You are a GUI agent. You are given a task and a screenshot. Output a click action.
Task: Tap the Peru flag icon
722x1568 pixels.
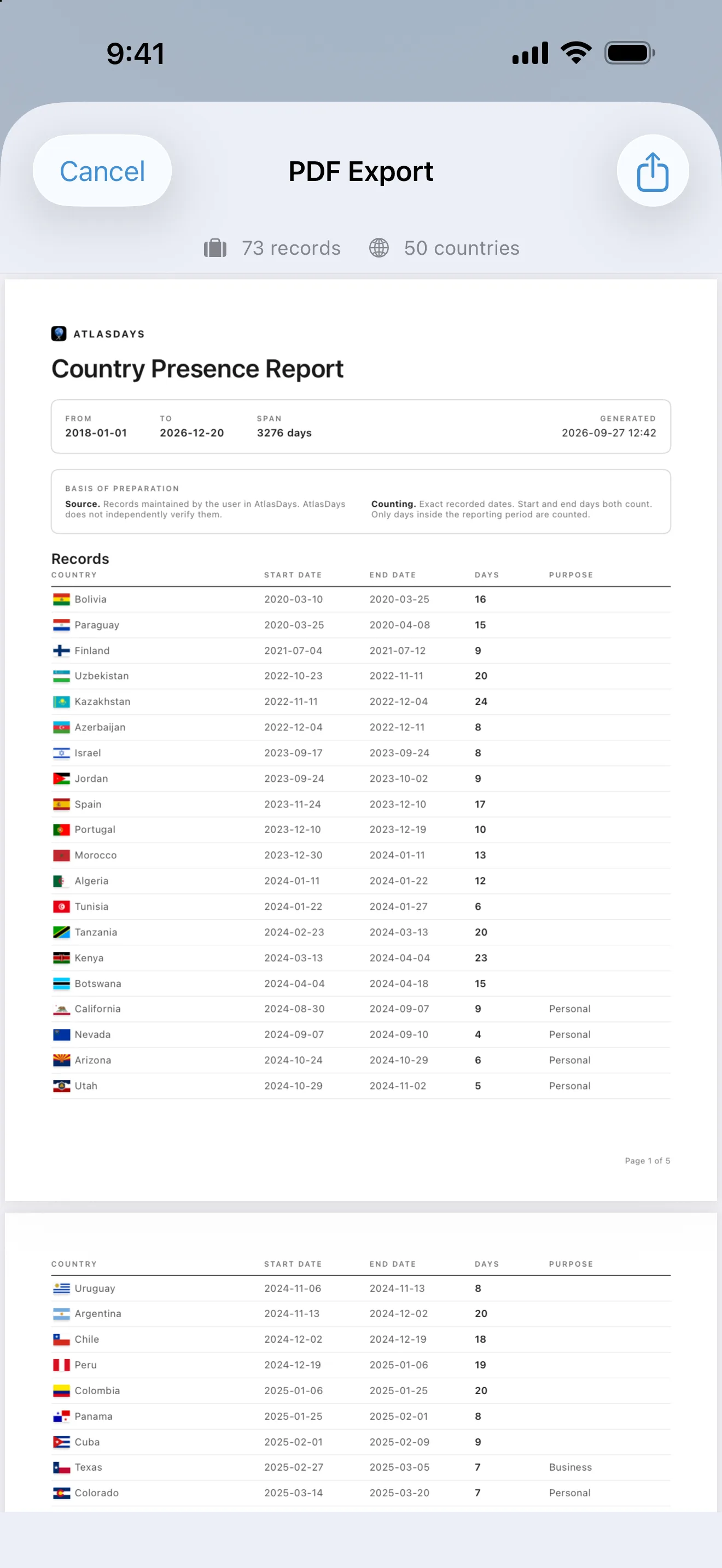61,1365
